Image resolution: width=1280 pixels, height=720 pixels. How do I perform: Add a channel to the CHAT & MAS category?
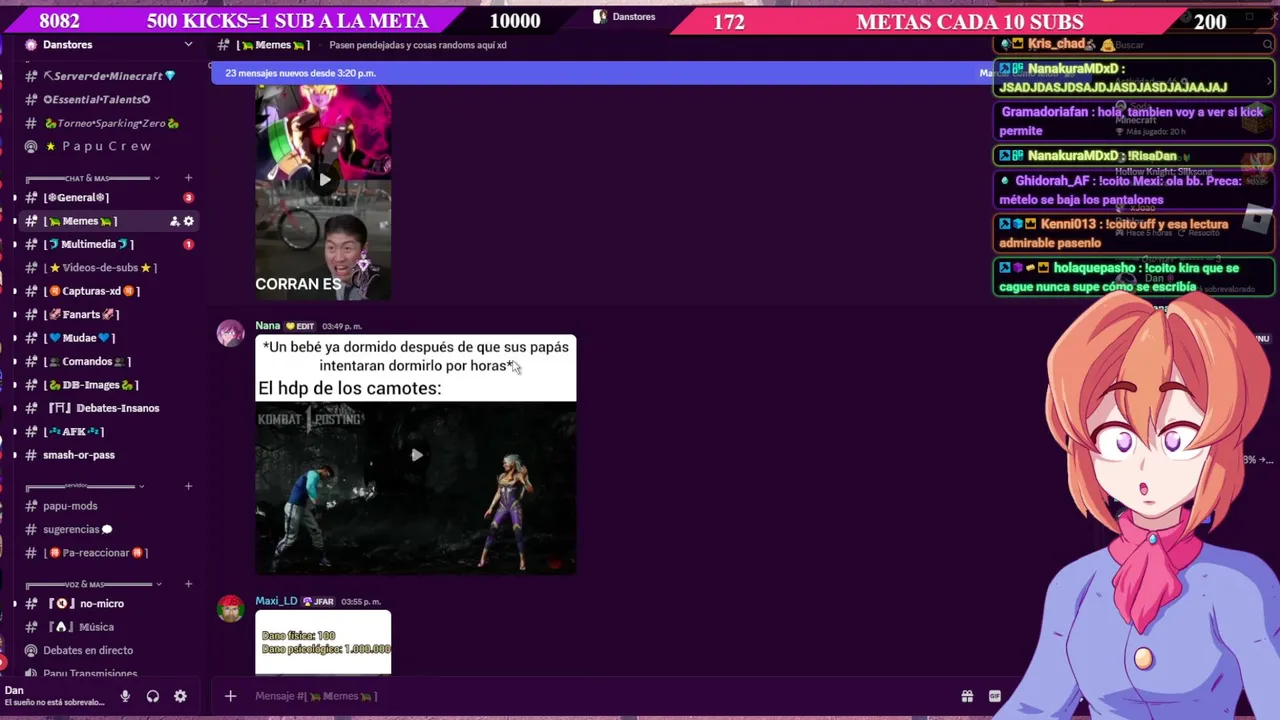pos(188,178)
